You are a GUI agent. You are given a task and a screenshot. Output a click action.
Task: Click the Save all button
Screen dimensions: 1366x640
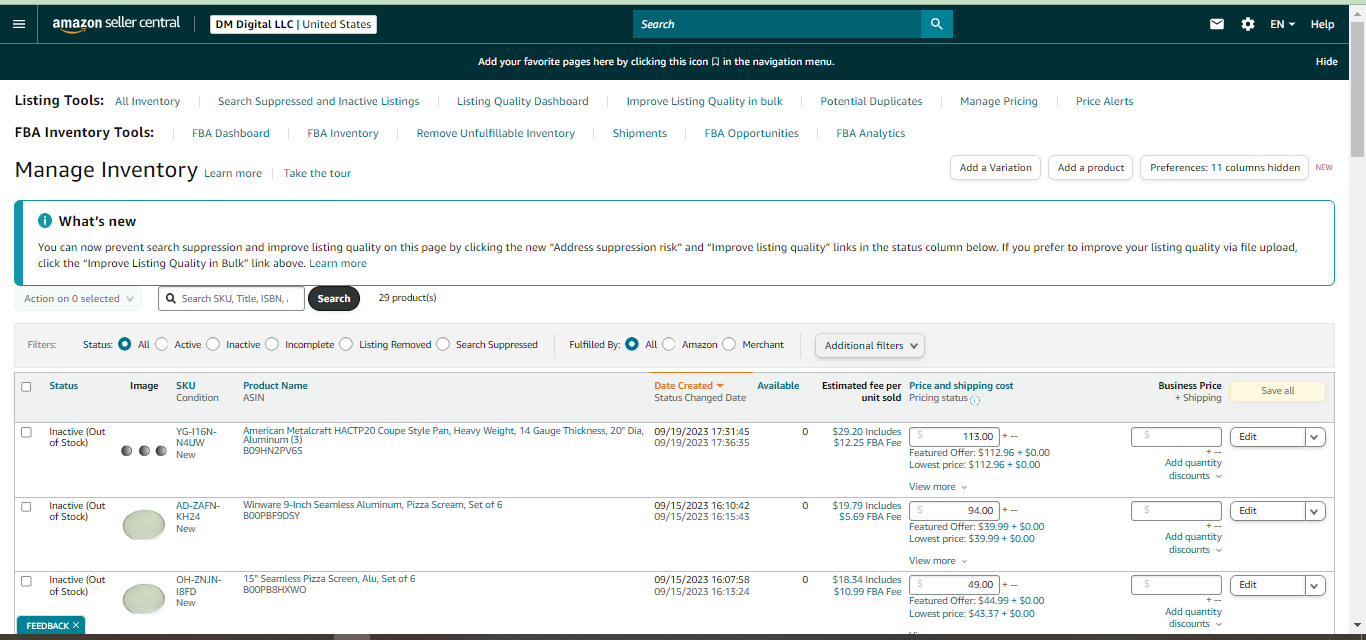click(1278, 391)
